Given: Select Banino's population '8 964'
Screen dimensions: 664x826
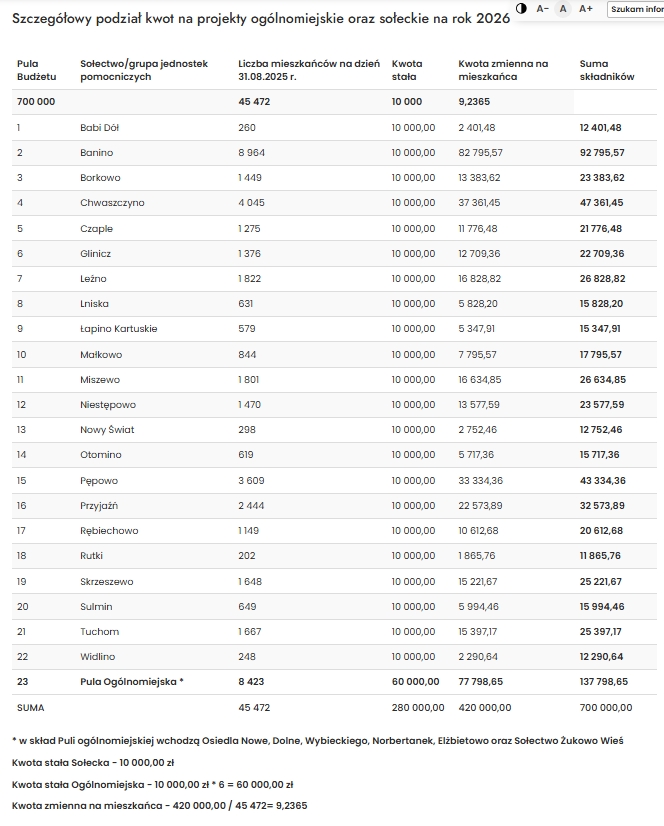Looking at the screenshot, I should click(251, 153).
